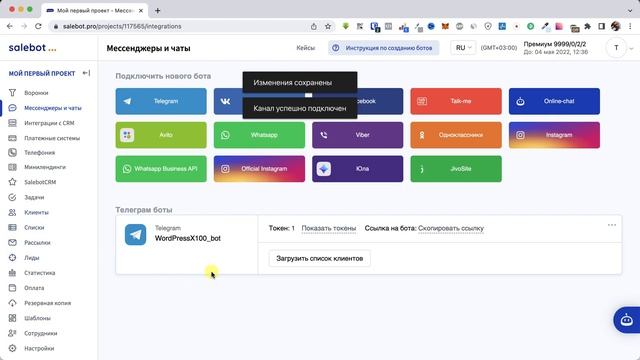Connect Одноклассники channel
This screenshot has width=640, height=360.
[x=456, y=135]
